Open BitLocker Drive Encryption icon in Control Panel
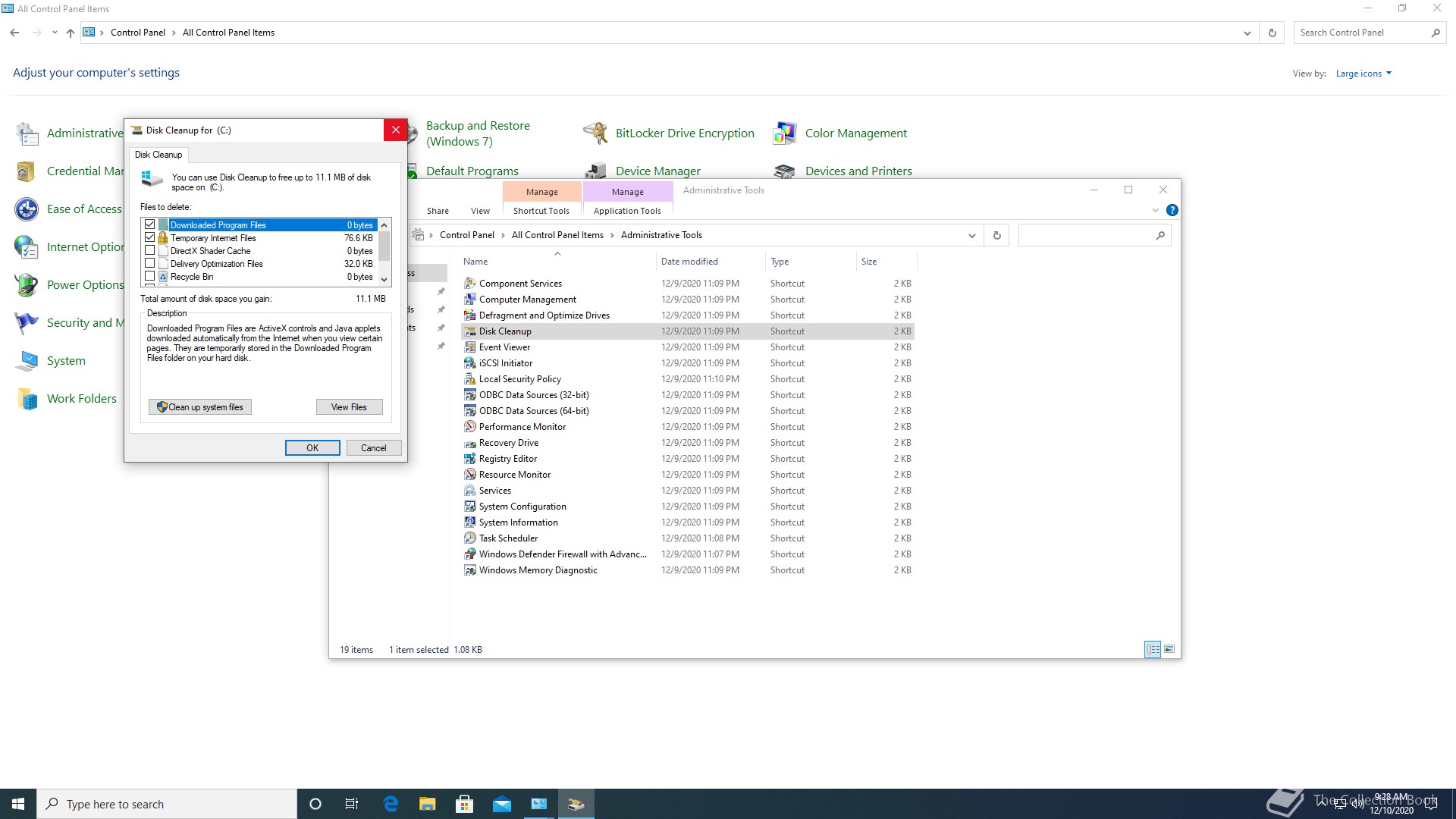1456x819 pixels. [x=595, y=133]
